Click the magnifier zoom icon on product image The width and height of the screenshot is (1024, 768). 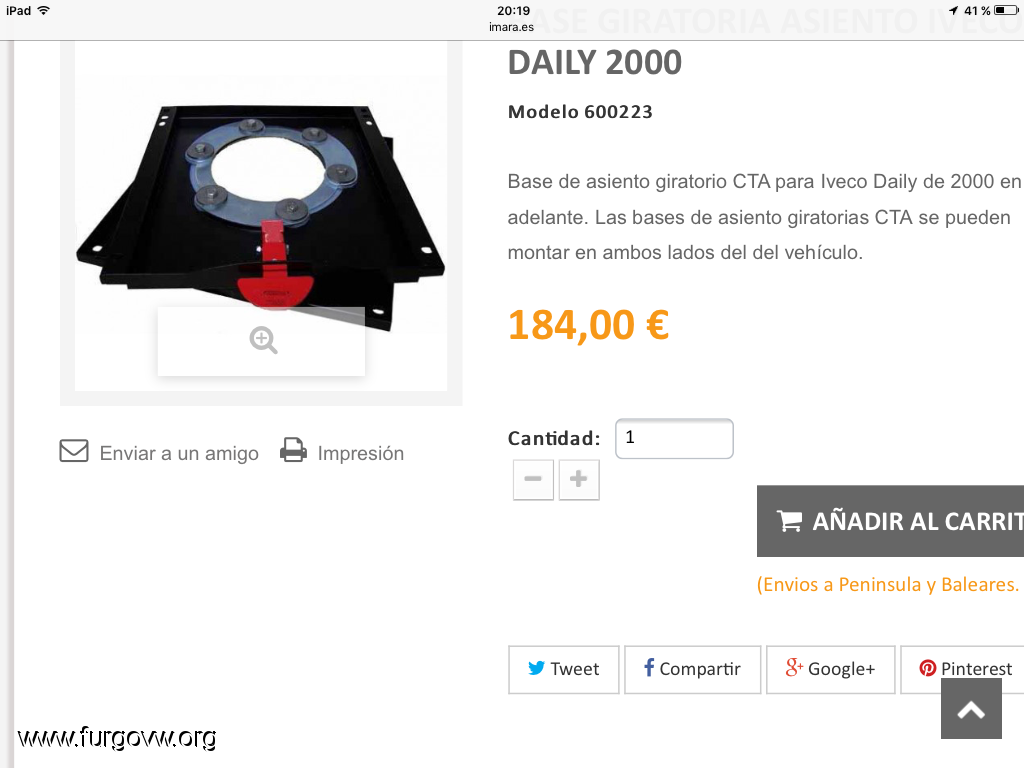click(x=263, y=340)
